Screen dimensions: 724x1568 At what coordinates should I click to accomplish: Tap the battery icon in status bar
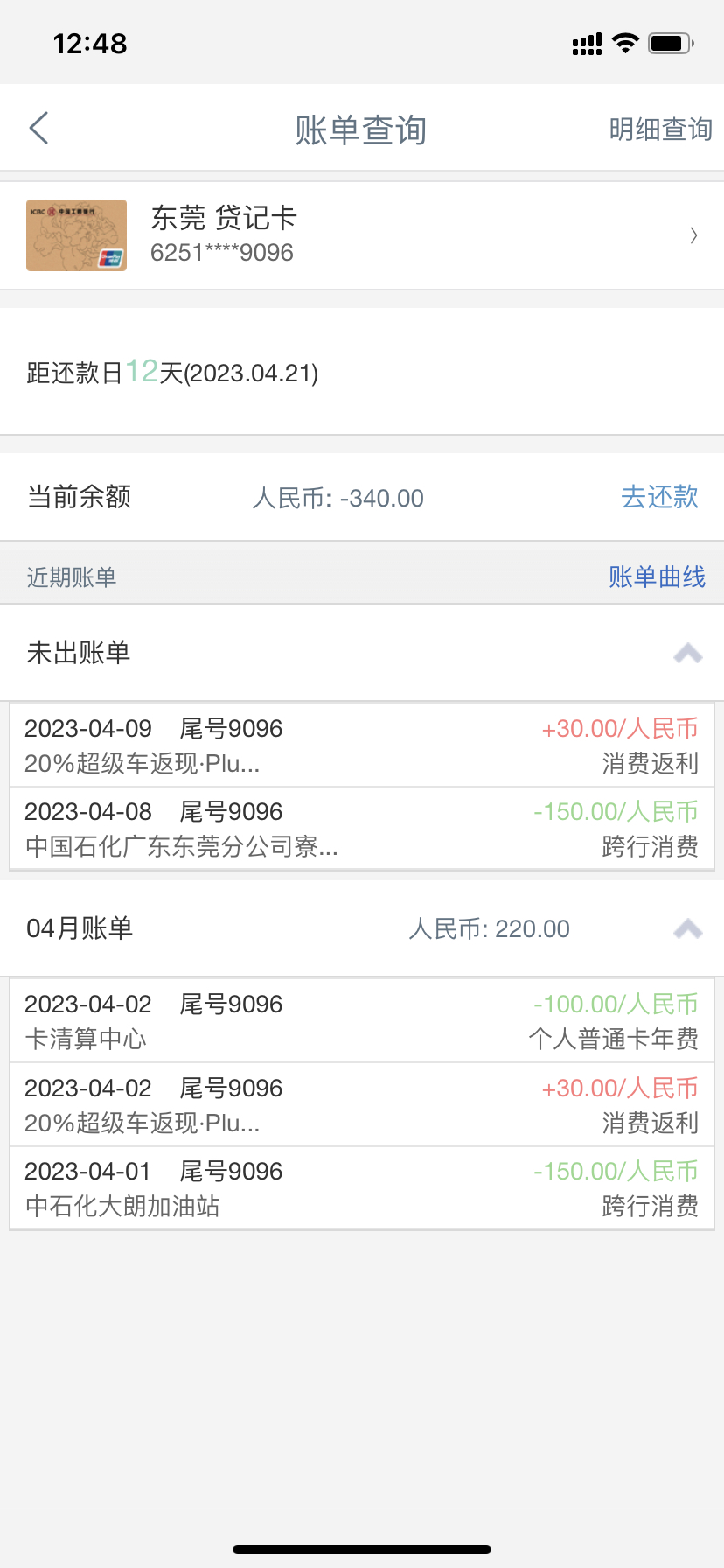click(671, 43)
